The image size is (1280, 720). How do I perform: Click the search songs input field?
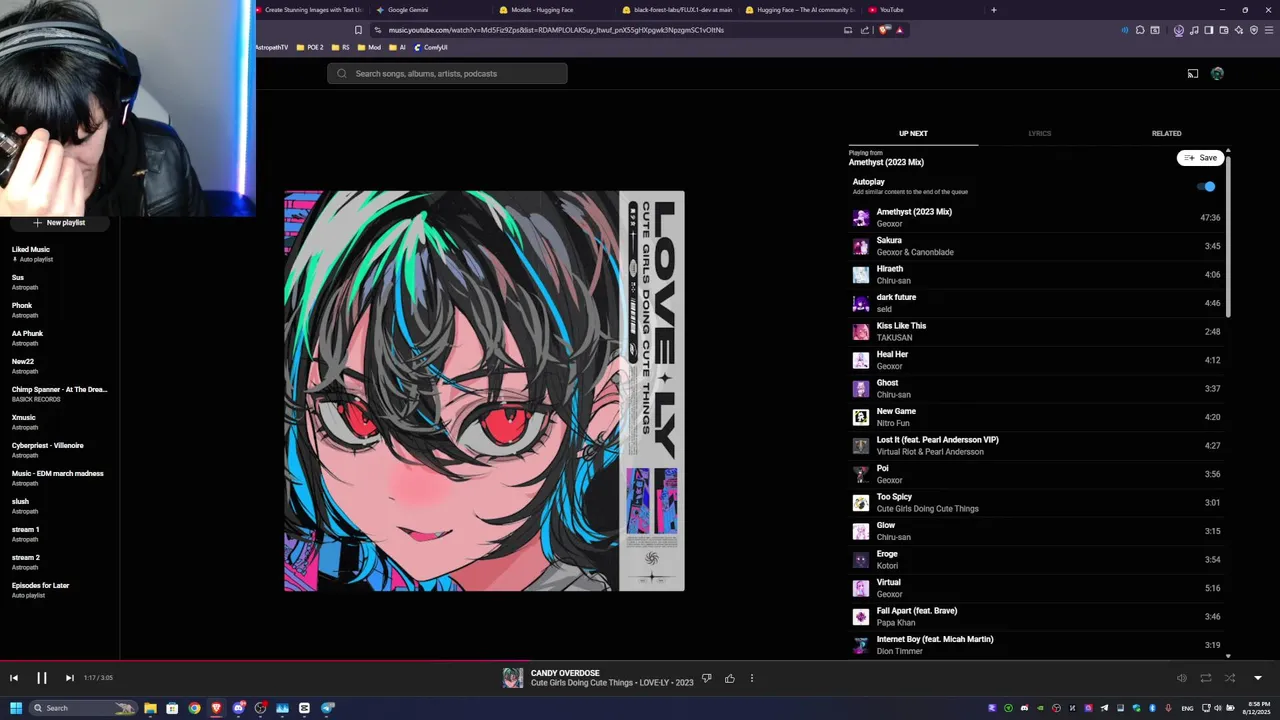[x=447, y=73]
